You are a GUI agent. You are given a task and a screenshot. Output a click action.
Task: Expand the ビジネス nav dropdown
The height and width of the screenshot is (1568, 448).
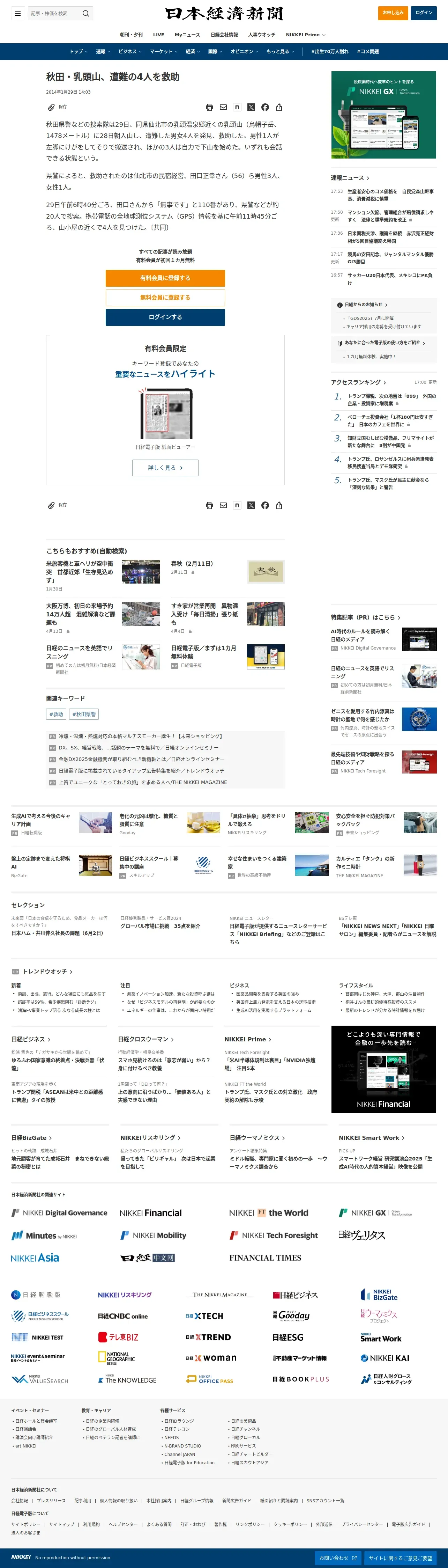(x=130, y=52)
